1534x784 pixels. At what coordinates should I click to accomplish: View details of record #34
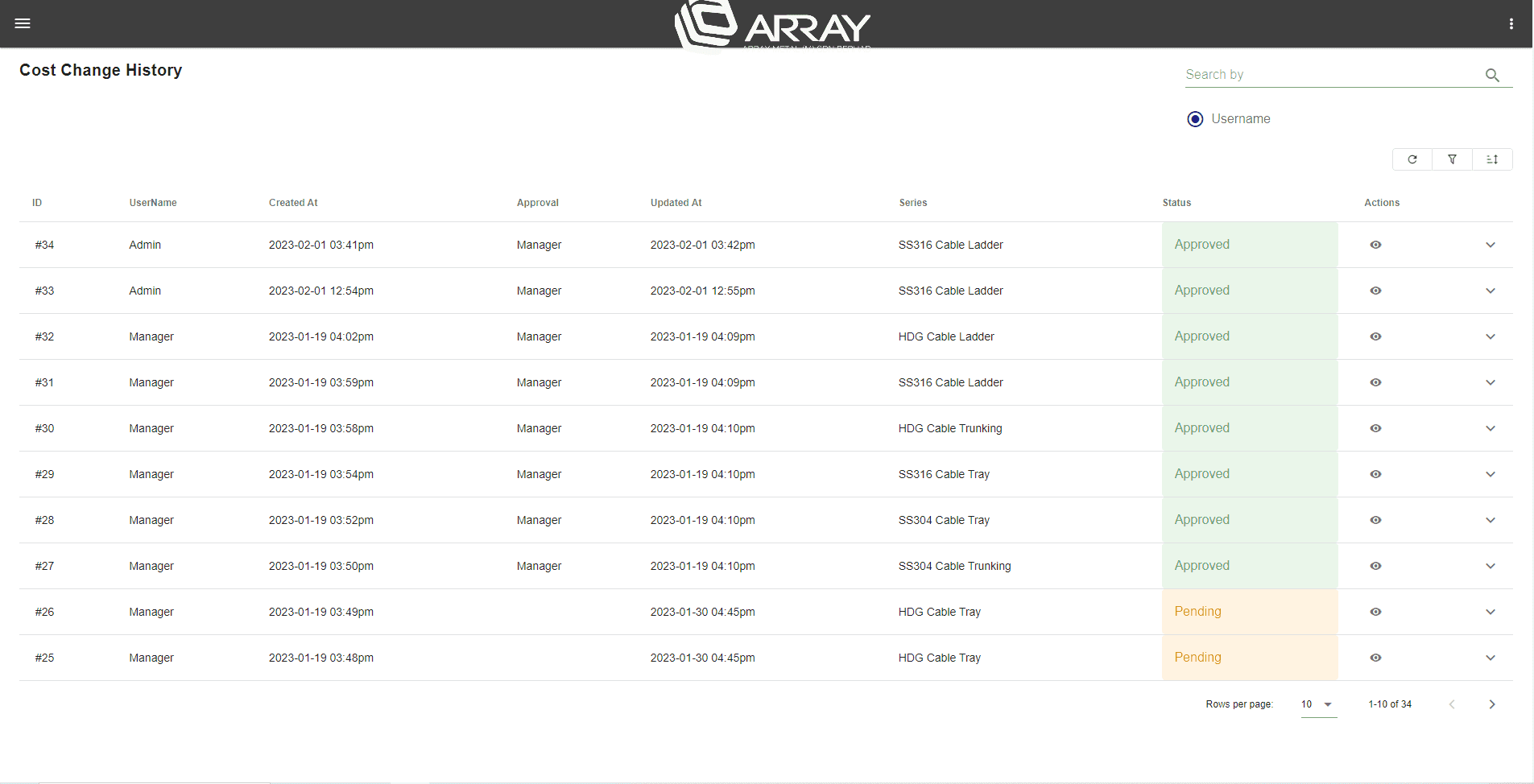point(1375,245)
